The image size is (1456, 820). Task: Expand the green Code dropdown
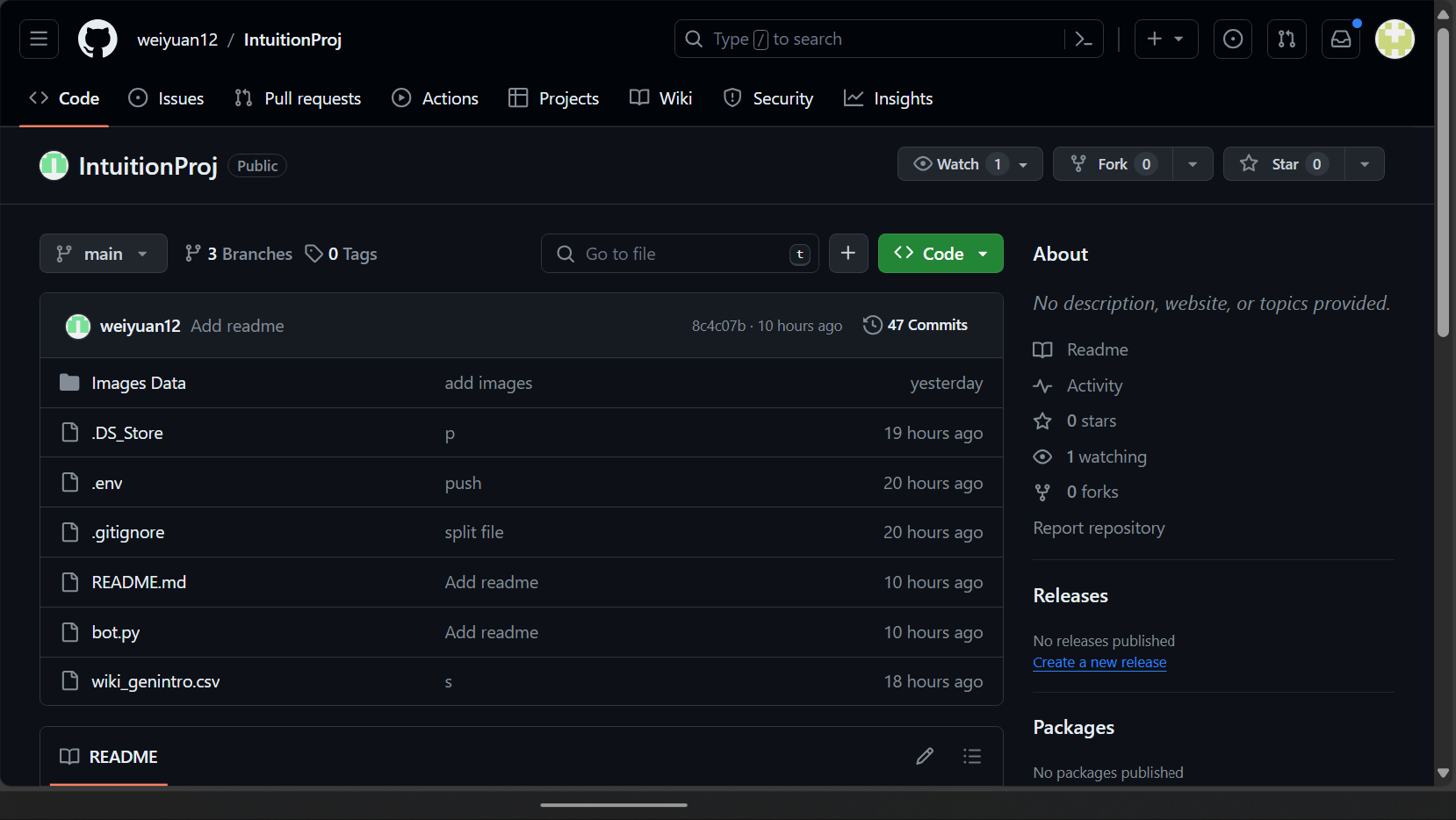tap(941, 253)
